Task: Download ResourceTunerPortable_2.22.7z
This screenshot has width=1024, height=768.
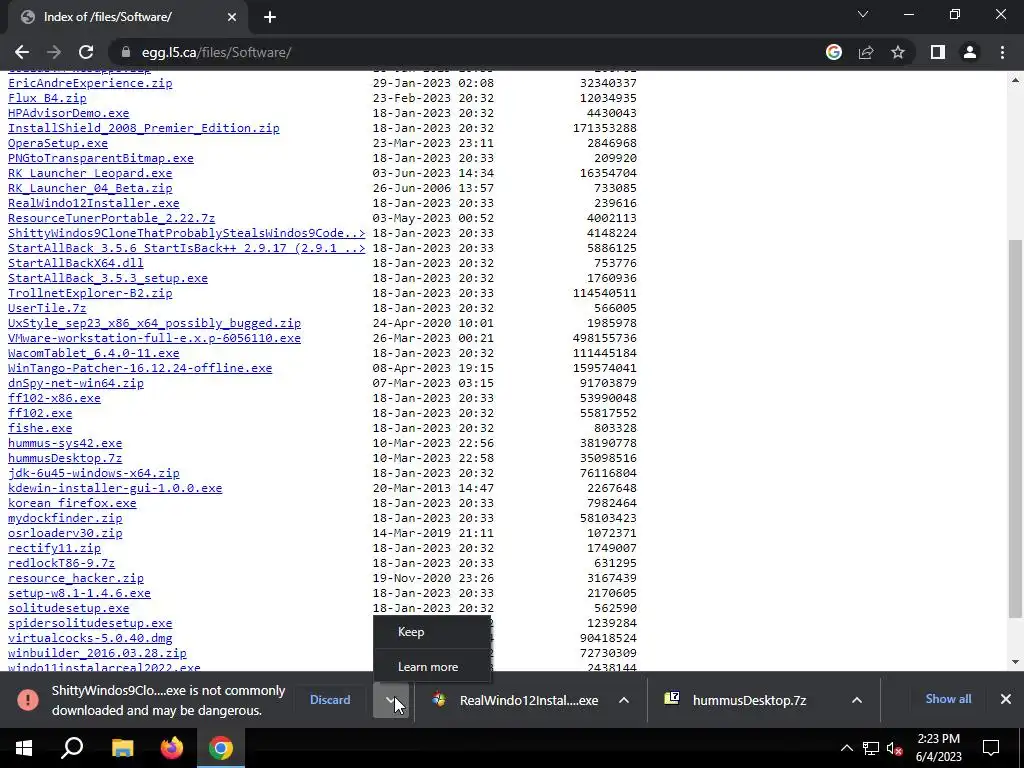Action: coord(111,218)
